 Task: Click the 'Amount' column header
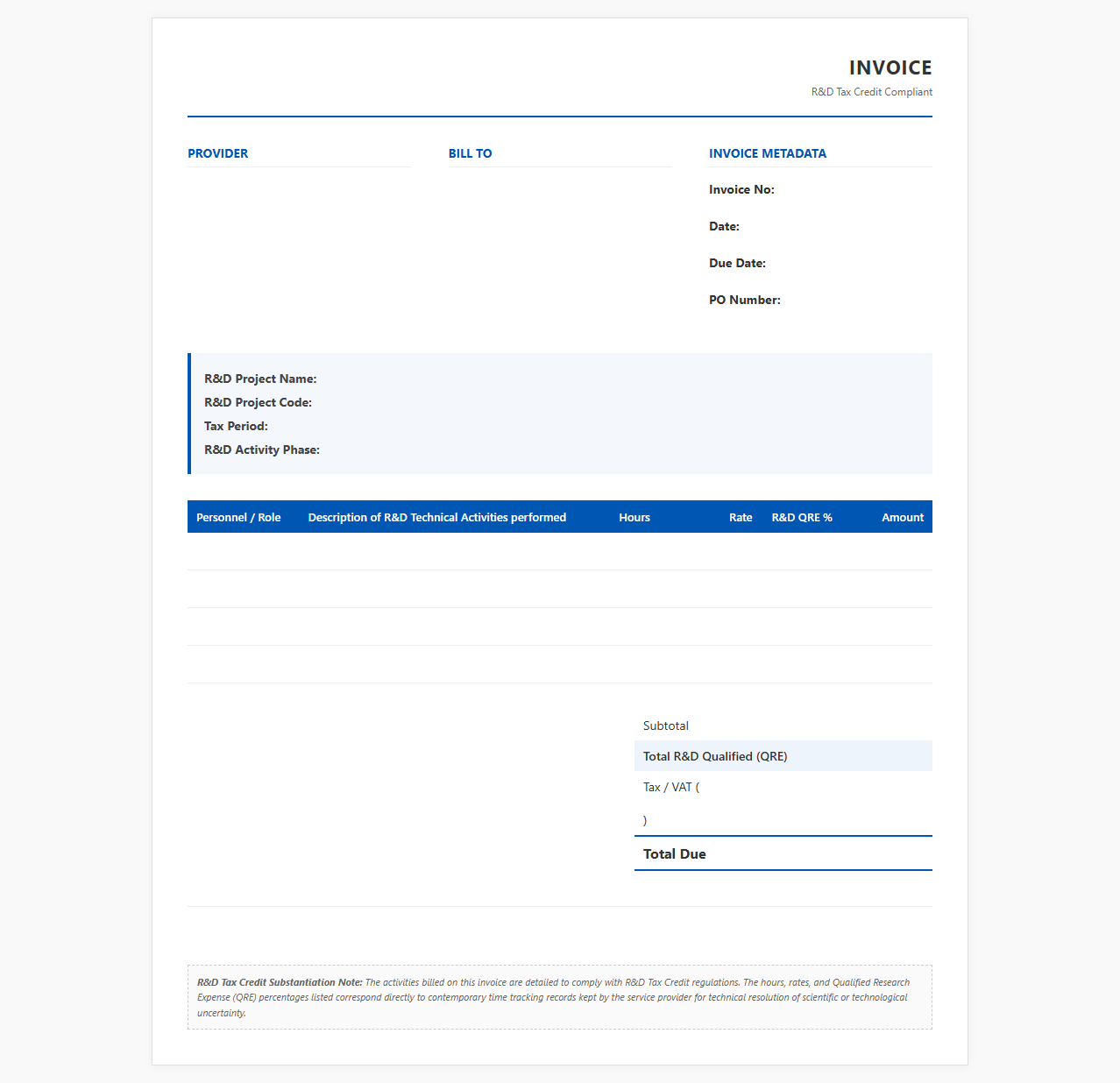[903, 517]
